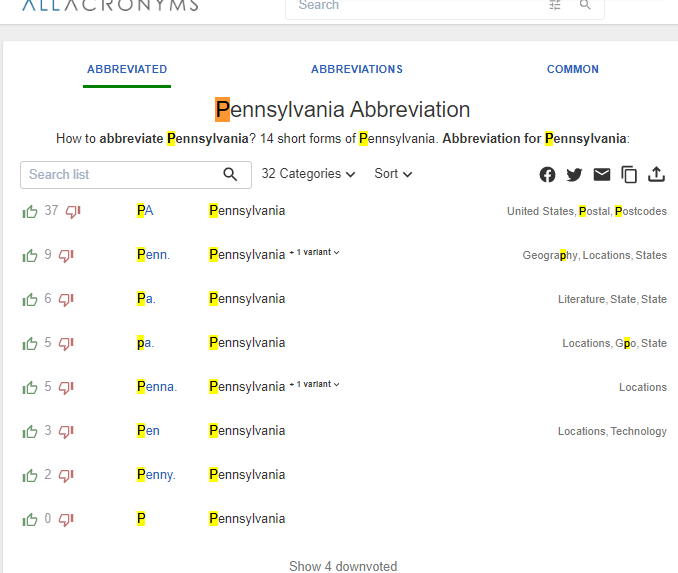Share the list by email
This screenshot has height=573, width=678.
point(602,175)
